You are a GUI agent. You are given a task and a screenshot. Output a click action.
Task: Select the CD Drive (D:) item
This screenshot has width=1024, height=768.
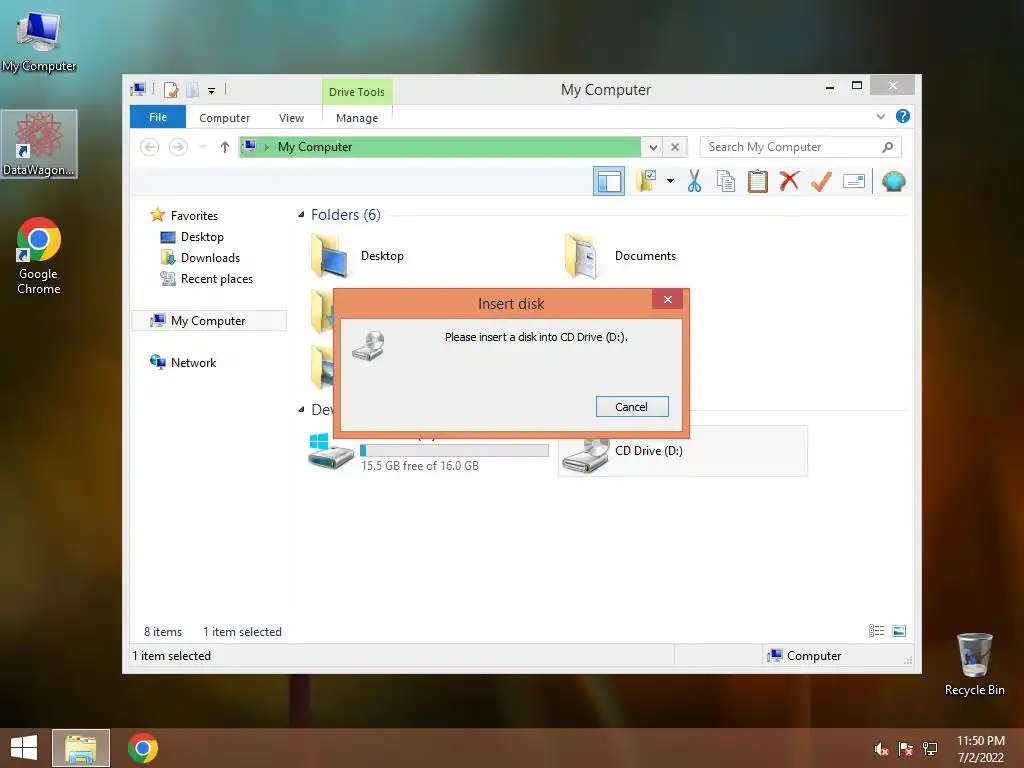coord(682,451)
